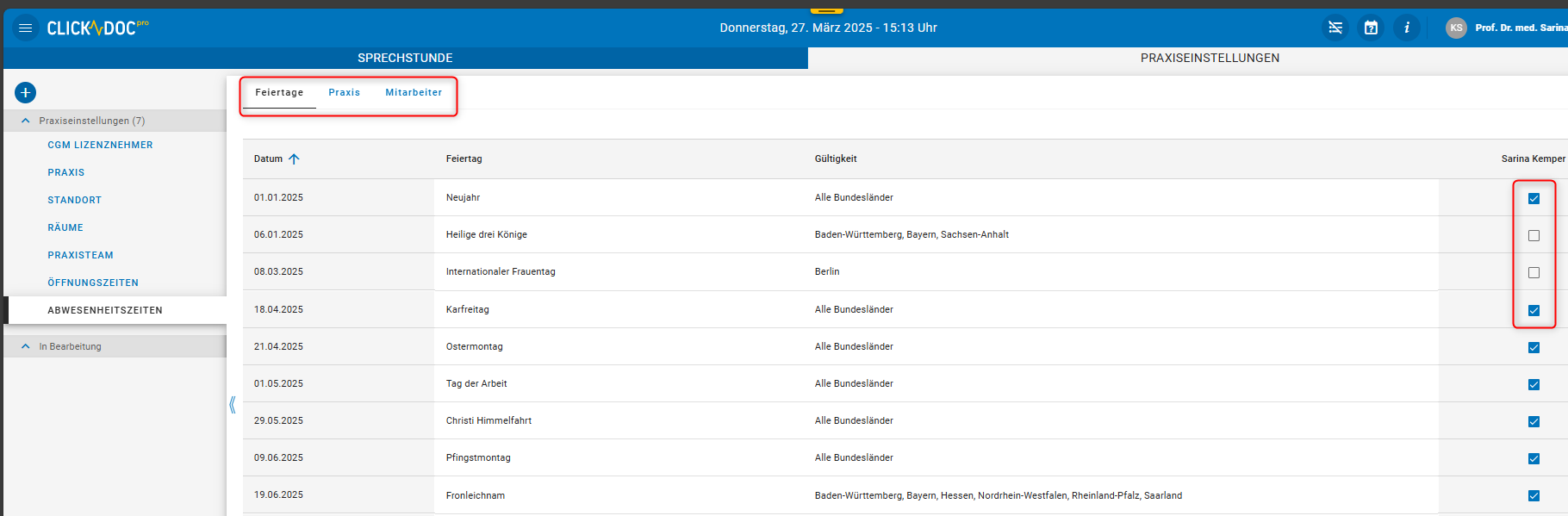Open the hamburger main menu
Viewport: 1568px width, 516px height.
tap(26, 28)
